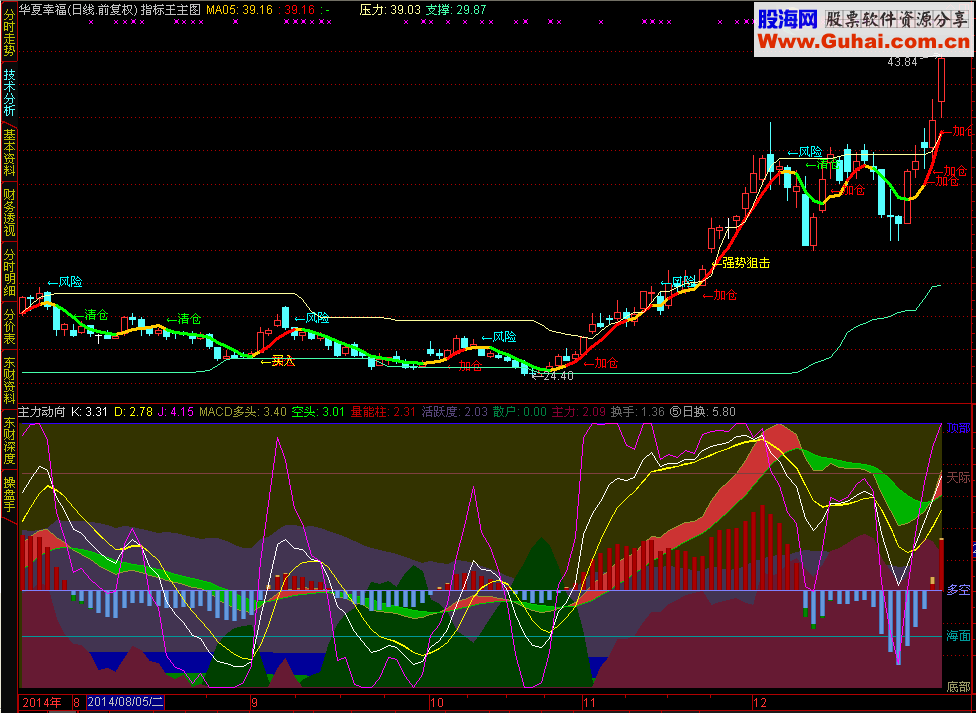Viewport: 976px width, 713px height.
Task: Open the 分时走势 sidebar tab
Action: pos(9,32)
